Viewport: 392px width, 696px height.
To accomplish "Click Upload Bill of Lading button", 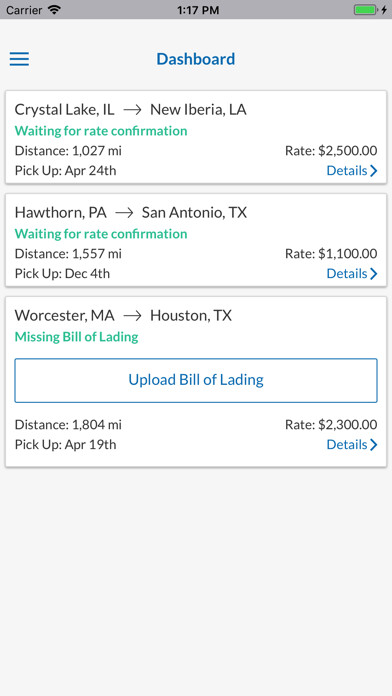I will [196, 380].
